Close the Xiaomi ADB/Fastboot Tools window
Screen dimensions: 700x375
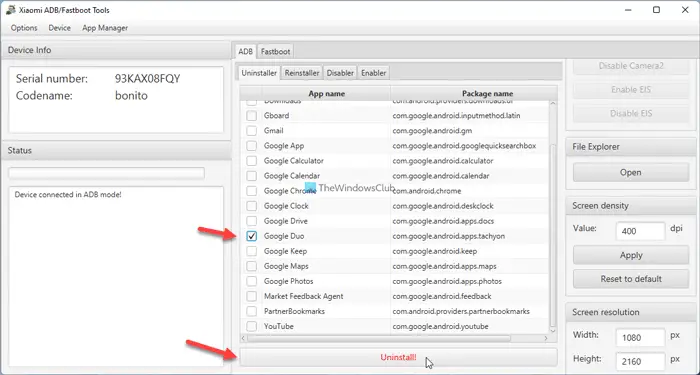(x=685, y=10)
